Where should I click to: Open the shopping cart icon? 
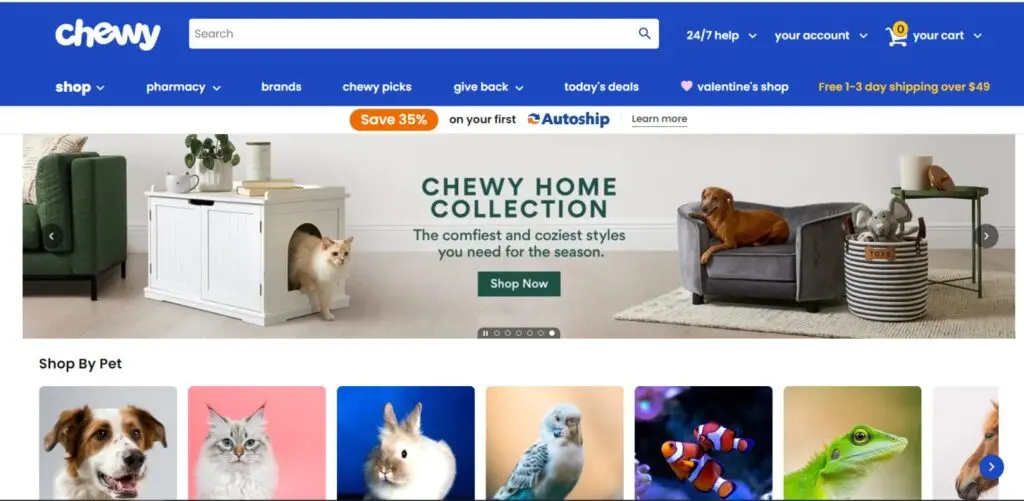[897, 35]
